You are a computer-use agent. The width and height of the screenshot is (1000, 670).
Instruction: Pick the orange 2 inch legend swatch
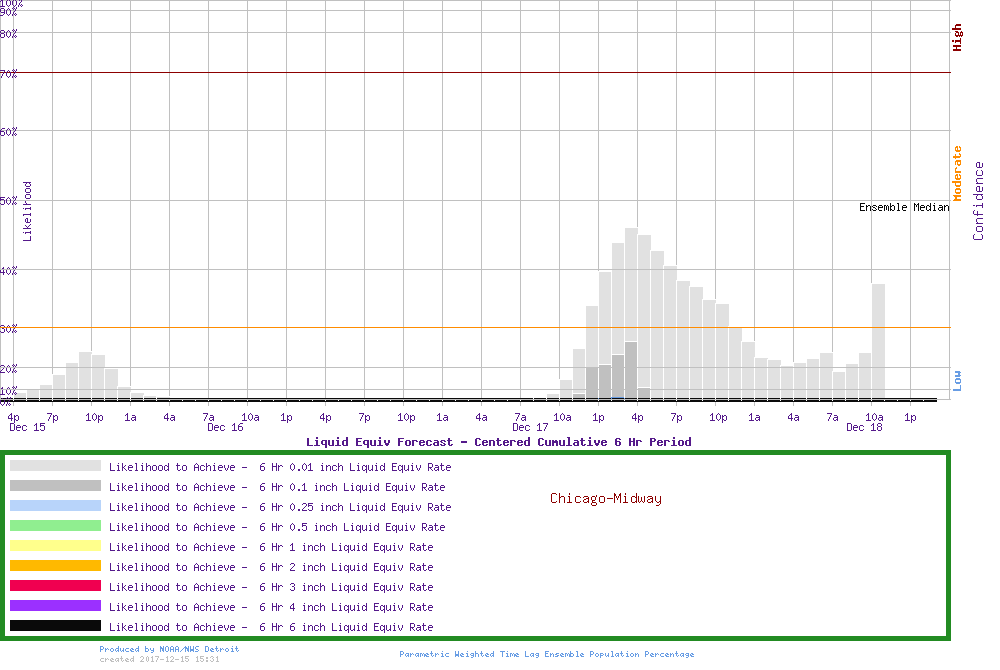(55, 566)
